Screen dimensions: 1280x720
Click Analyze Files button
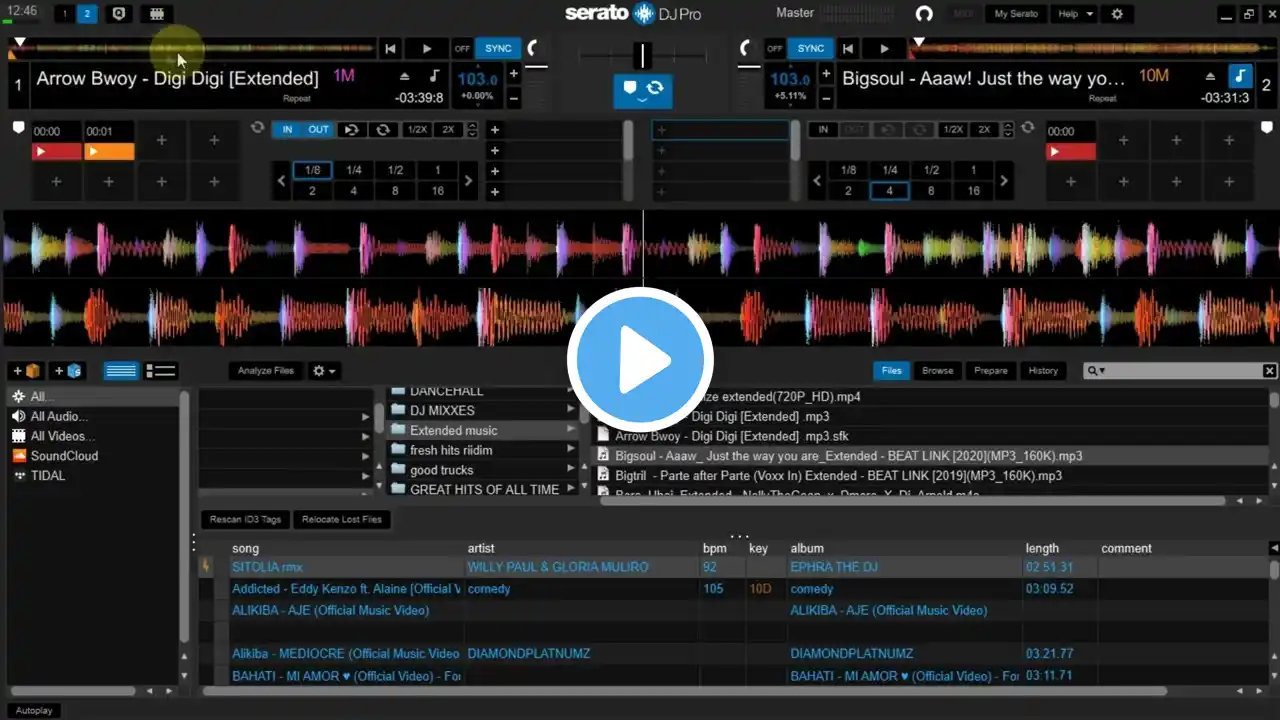[266, 371]
